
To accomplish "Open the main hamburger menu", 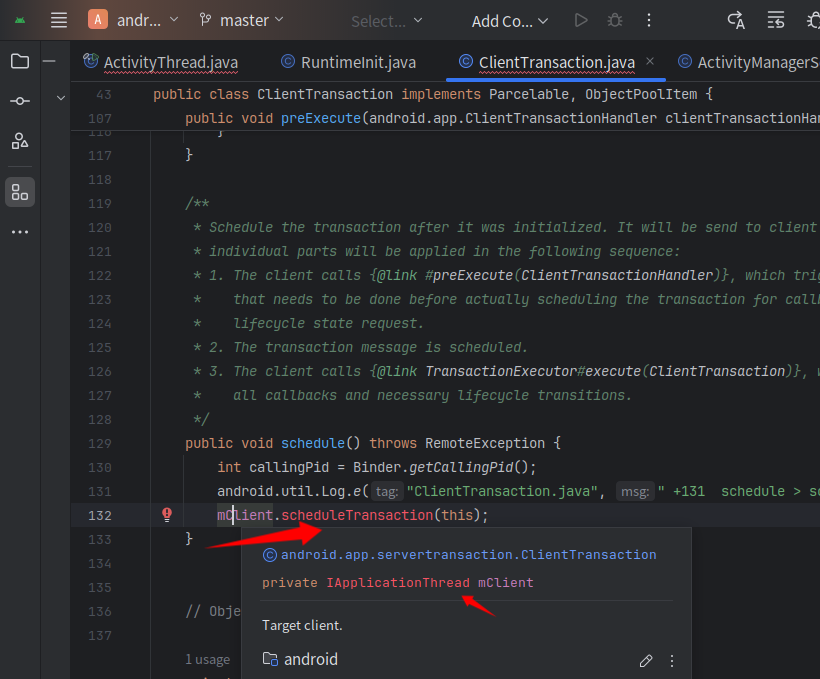I will click(58, 20).
